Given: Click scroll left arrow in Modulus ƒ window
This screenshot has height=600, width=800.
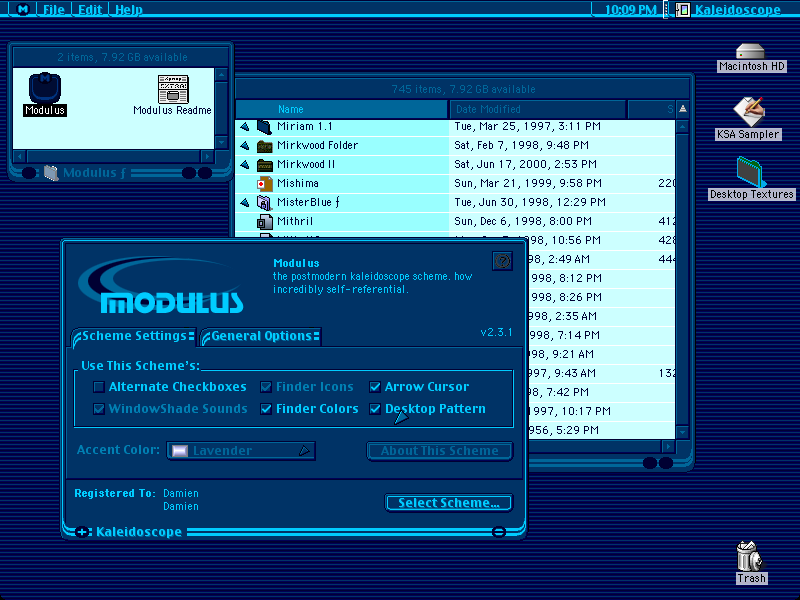Looking at the screenshot, I should coord(20,156).
